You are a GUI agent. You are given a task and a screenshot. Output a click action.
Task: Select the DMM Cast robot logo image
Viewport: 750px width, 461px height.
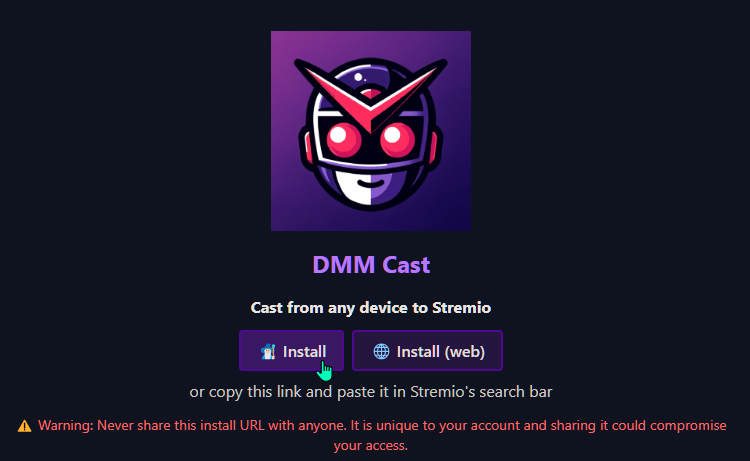(371, 131)
